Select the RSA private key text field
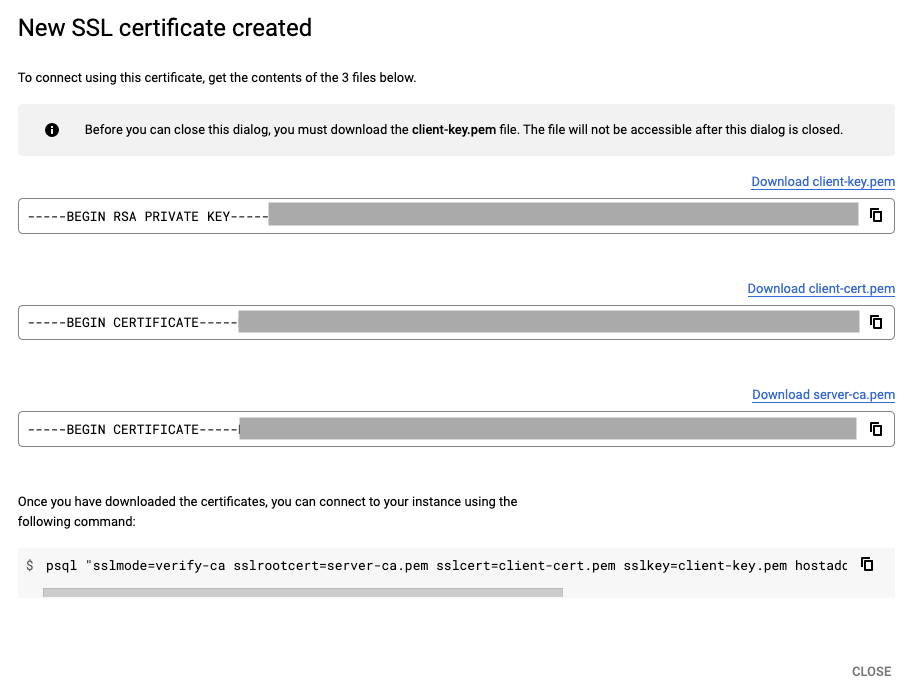 pos(400,215)
